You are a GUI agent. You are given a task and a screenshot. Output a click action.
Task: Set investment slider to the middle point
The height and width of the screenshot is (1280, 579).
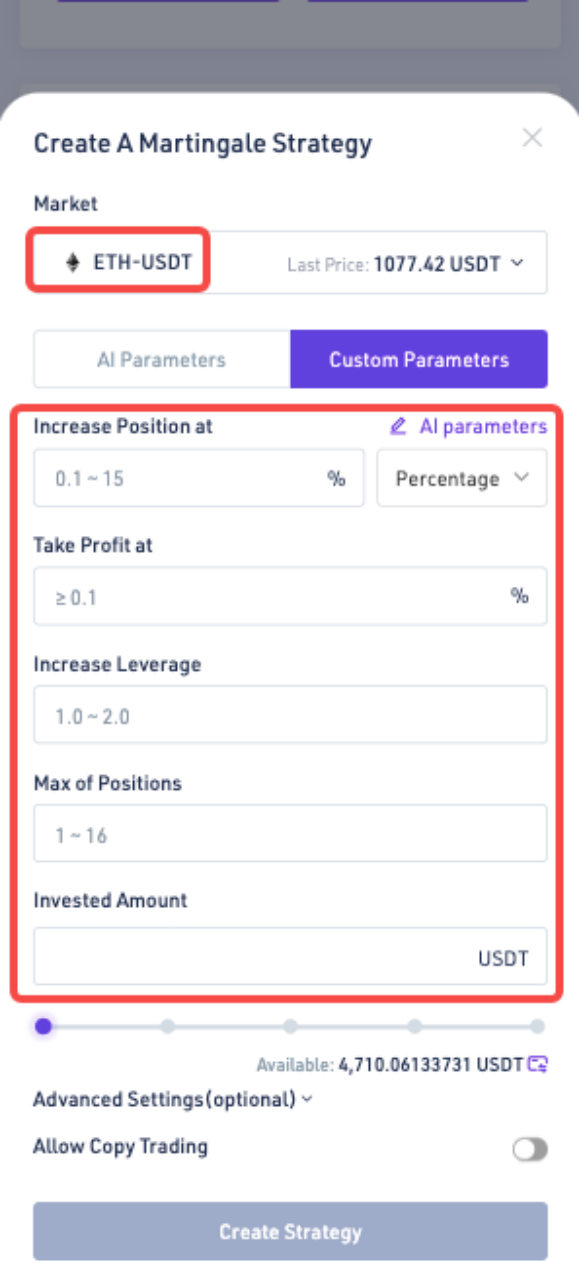coord(290,1026)
